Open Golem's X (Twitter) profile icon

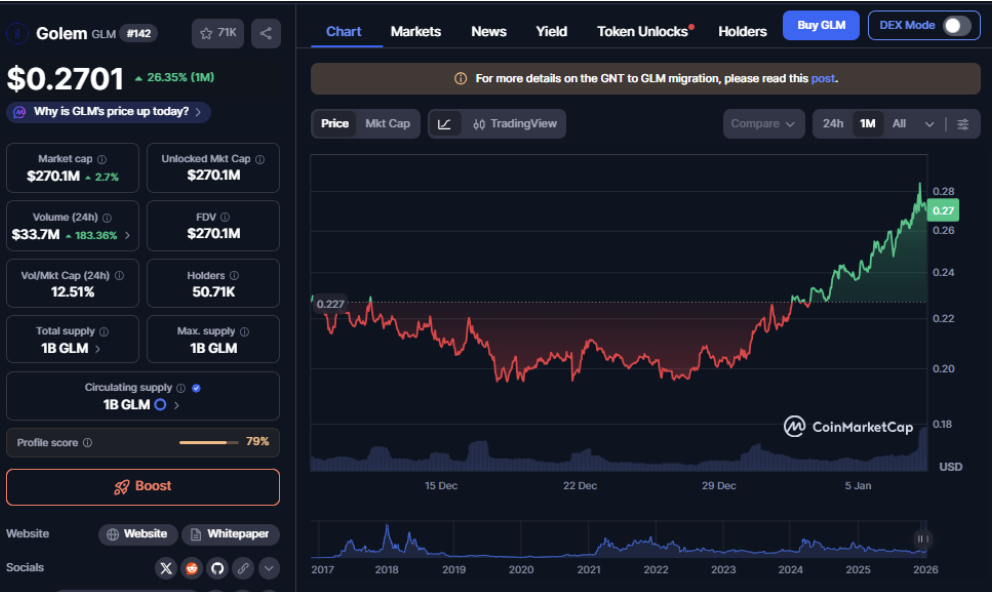tap(166, 568)
